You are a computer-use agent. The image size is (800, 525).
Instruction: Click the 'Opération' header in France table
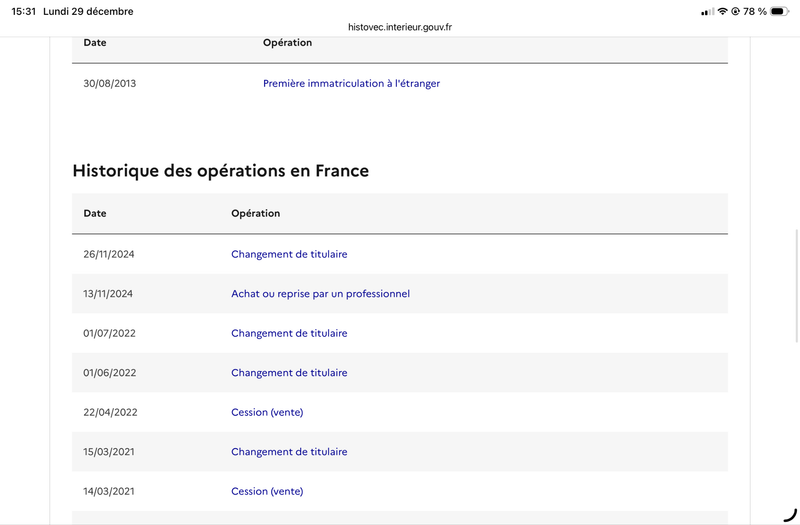pos(255,214)
